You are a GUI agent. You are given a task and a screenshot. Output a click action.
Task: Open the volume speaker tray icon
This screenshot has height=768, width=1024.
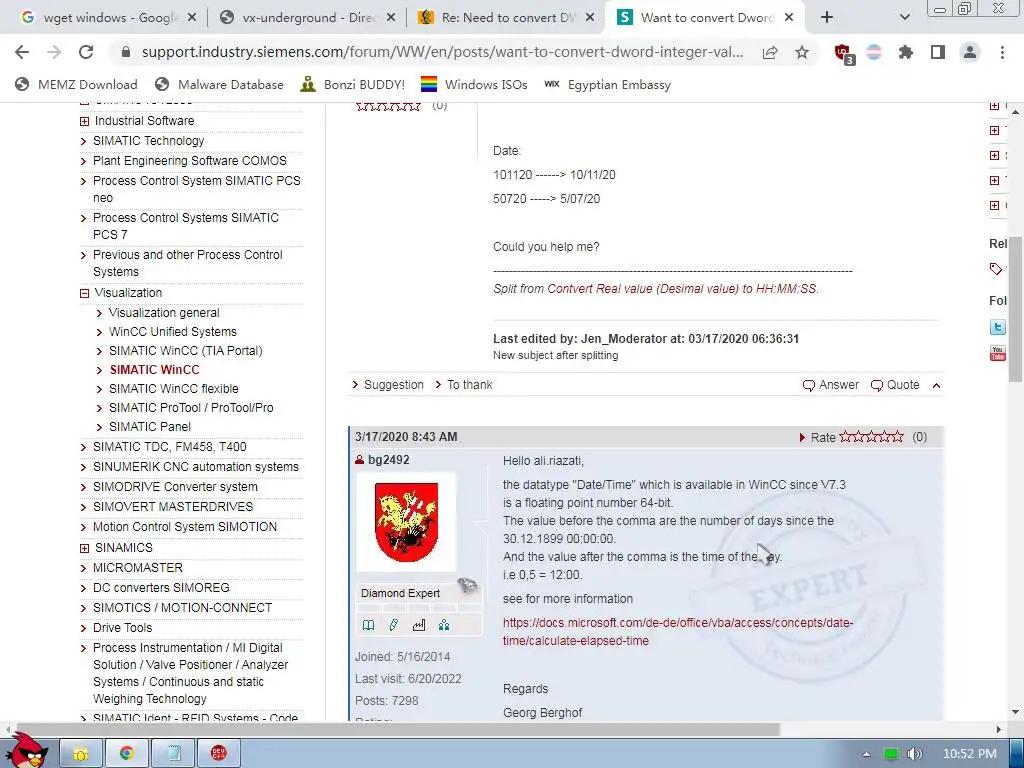pyautogui.click(x=914, y=754)
